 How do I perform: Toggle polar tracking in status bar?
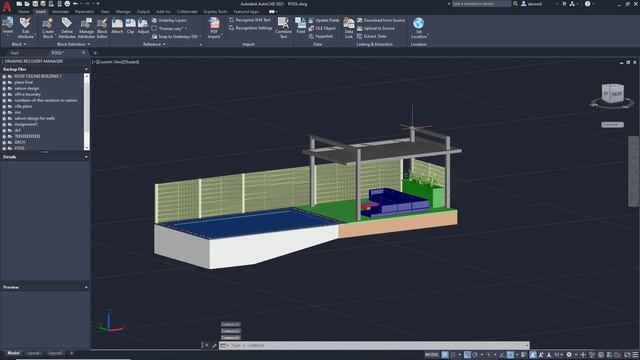tap(475, 355)
